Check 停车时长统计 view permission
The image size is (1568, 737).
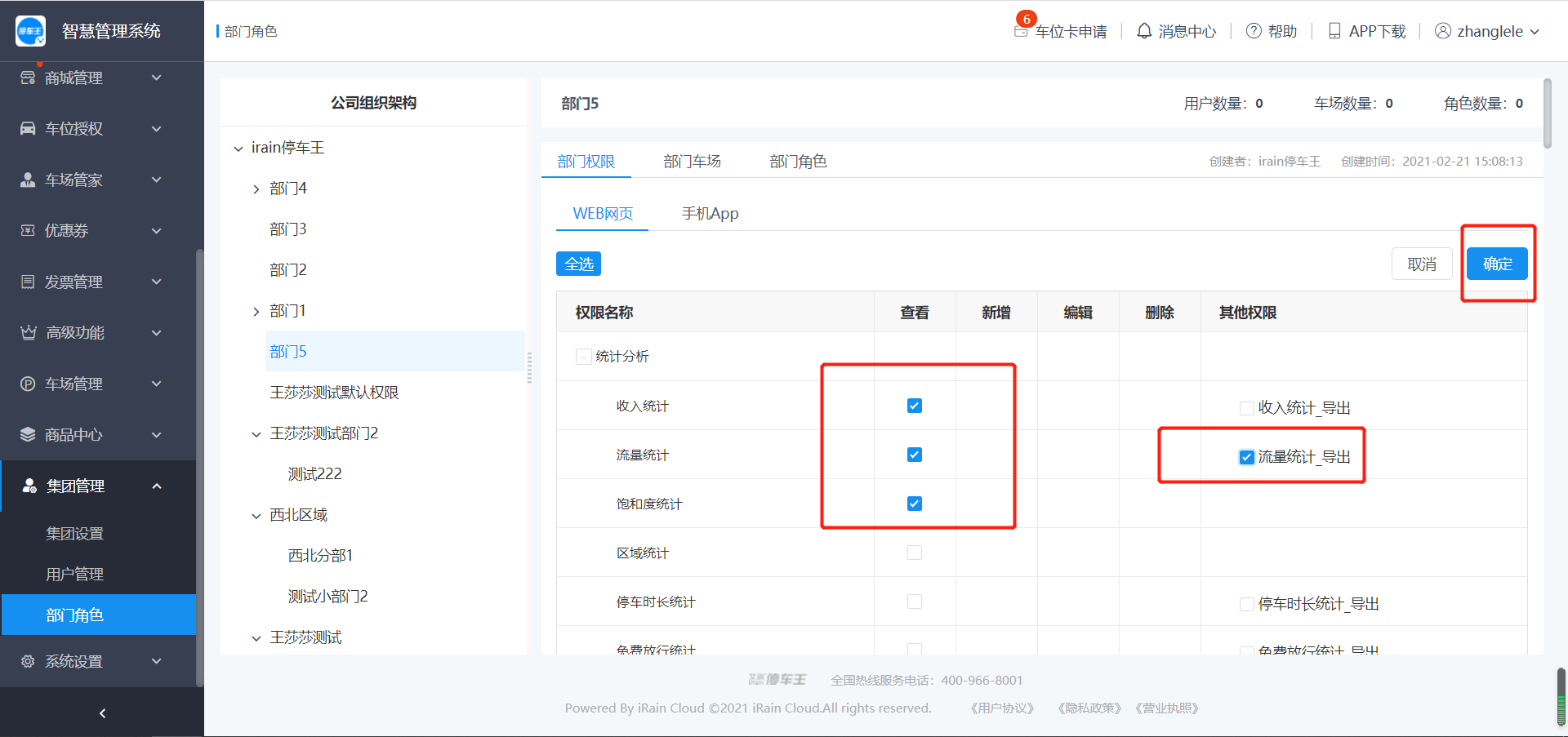[x=915, y=602]
